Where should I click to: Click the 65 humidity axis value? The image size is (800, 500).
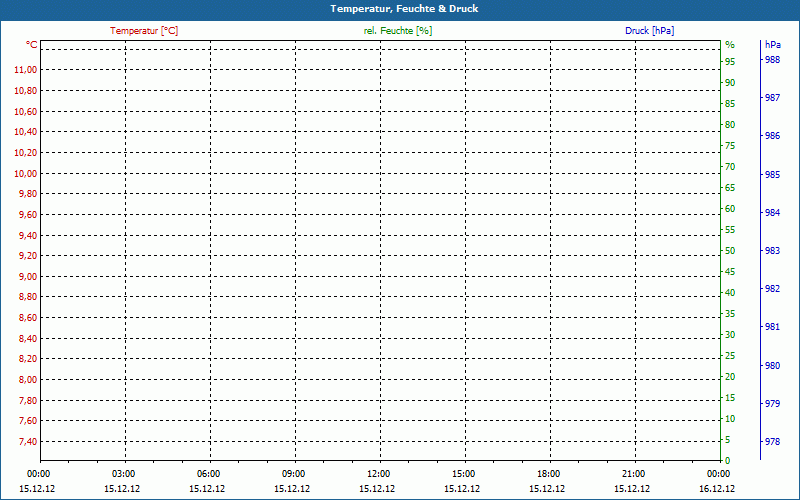coord(730,188)
